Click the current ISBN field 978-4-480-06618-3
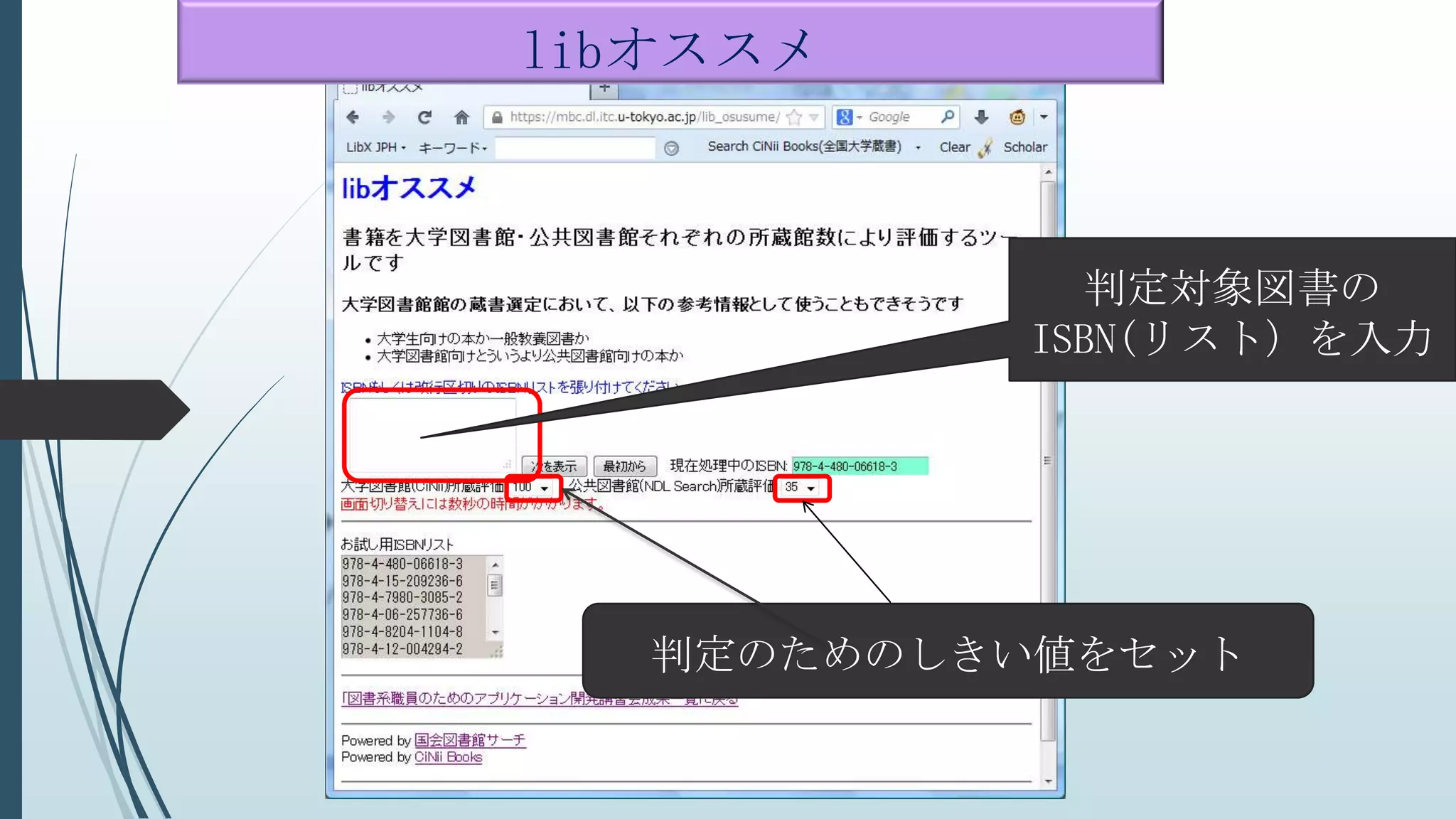The image size is (1456, 819). click(860, 466)
